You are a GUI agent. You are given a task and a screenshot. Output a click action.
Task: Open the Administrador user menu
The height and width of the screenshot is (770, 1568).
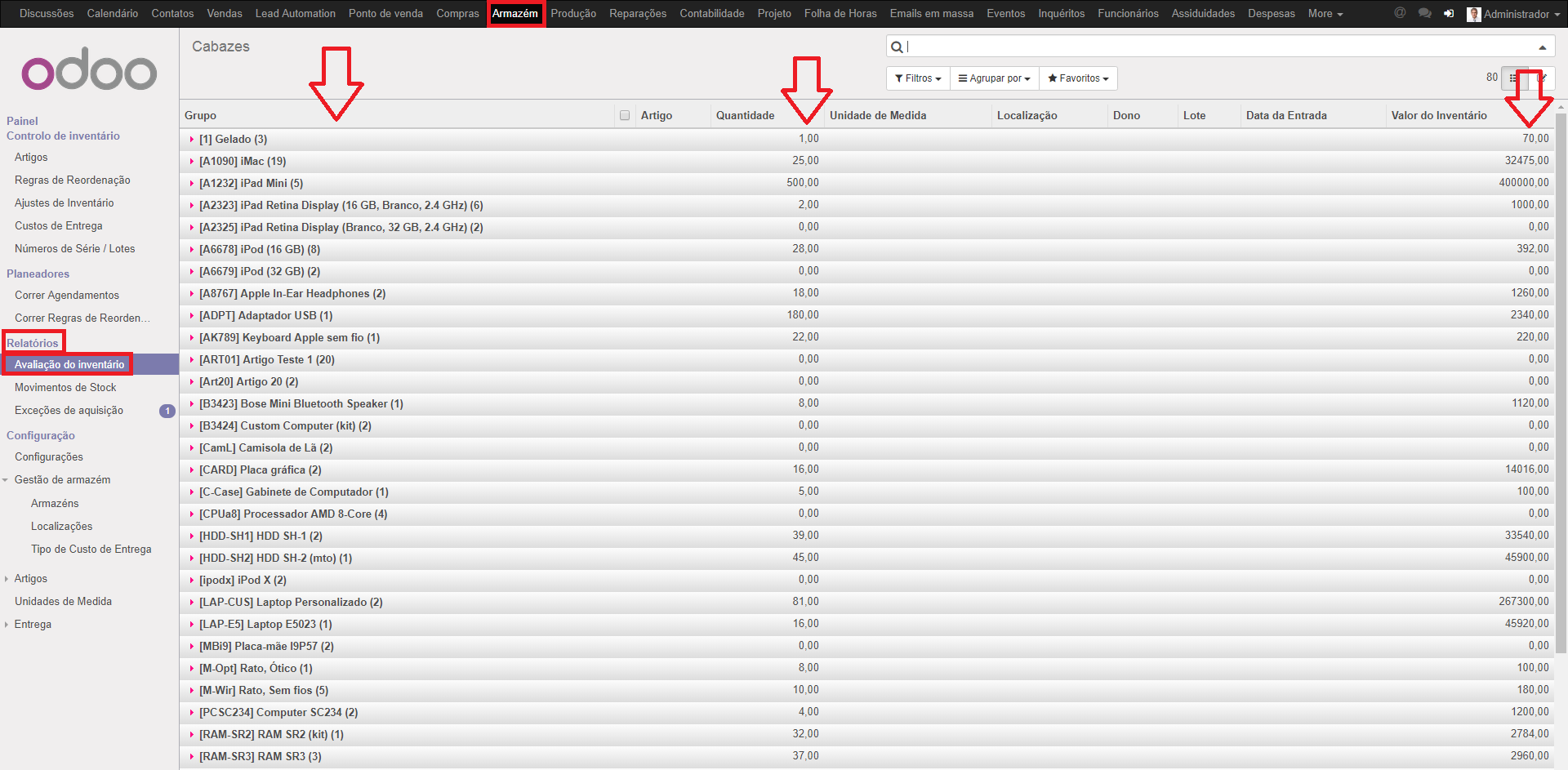[x=1516, y=14]
